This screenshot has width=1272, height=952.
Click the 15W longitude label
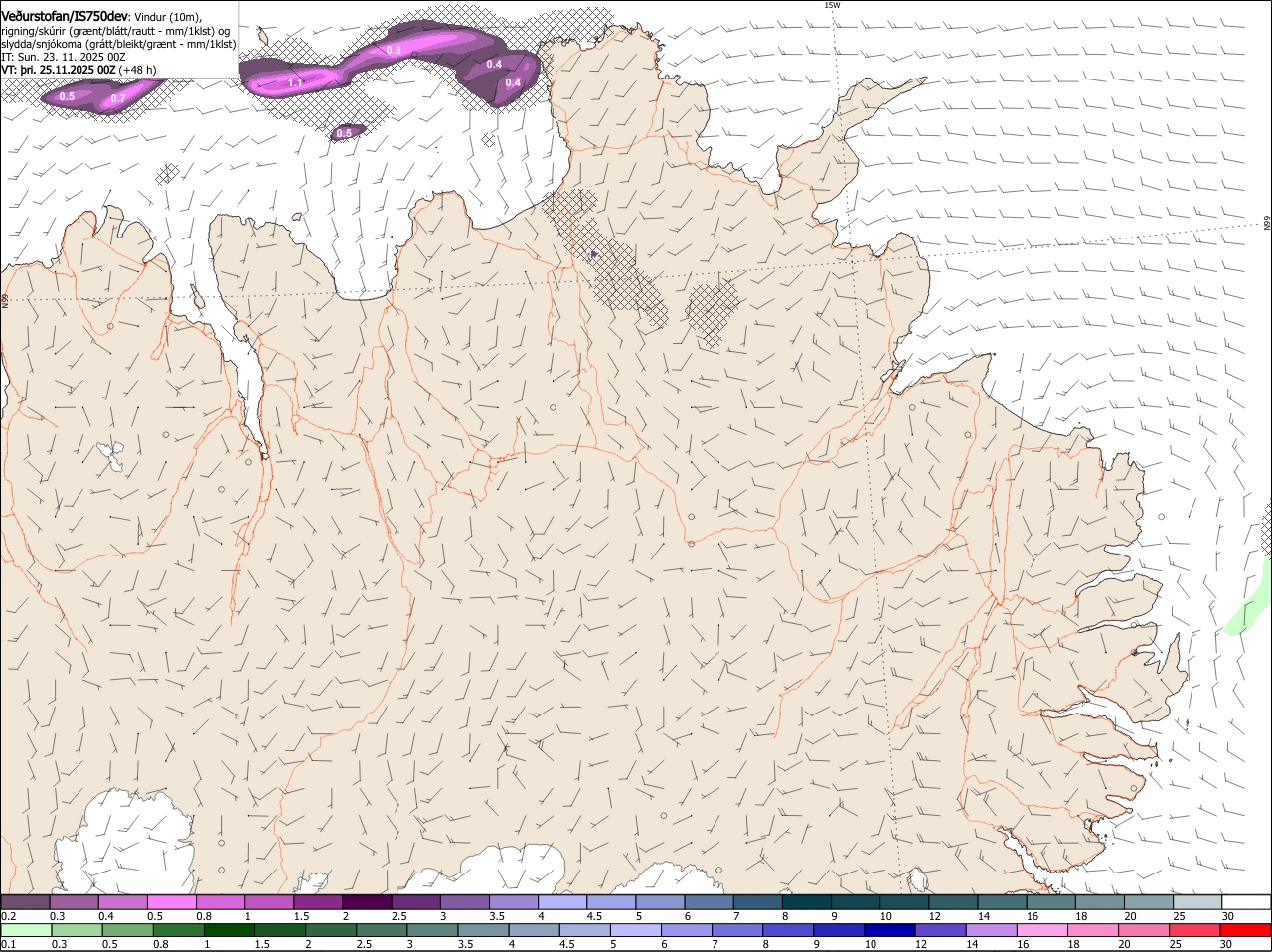(x=832, y=5)
